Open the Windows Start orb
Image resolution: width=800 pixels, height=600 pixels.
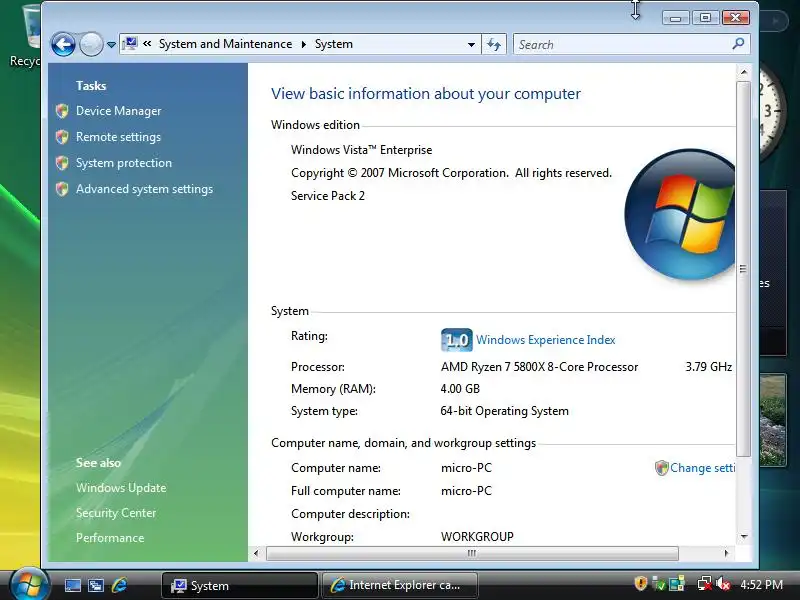28,584
